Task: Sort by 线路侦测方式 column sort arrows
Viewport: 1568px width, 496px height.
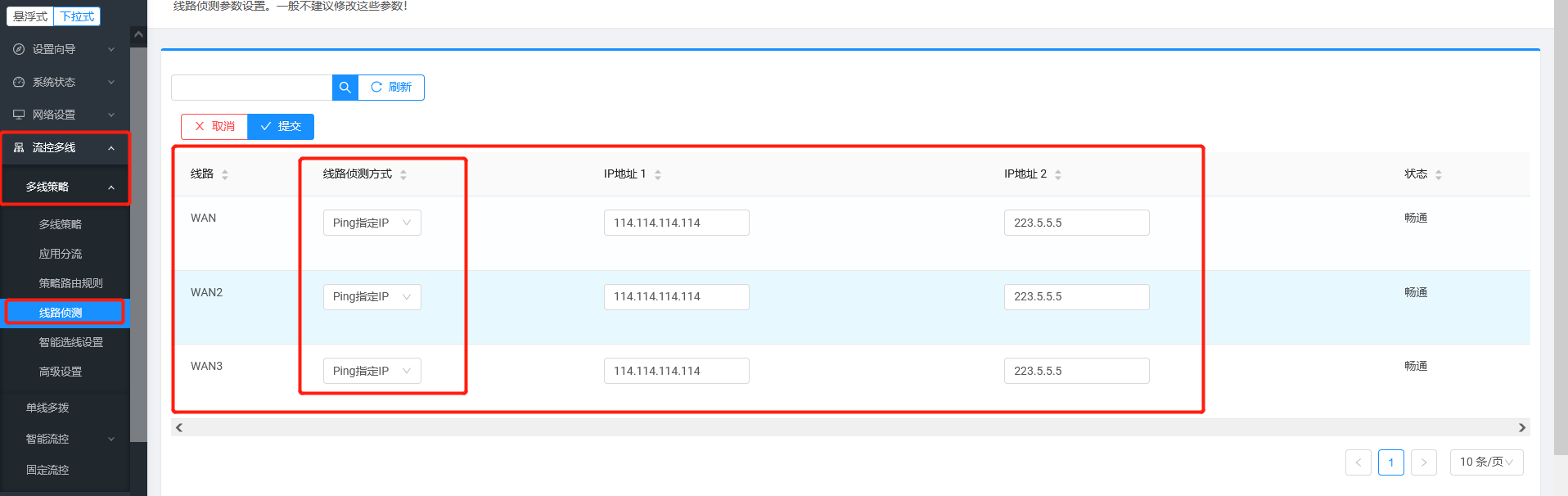Action: [403, 174]
